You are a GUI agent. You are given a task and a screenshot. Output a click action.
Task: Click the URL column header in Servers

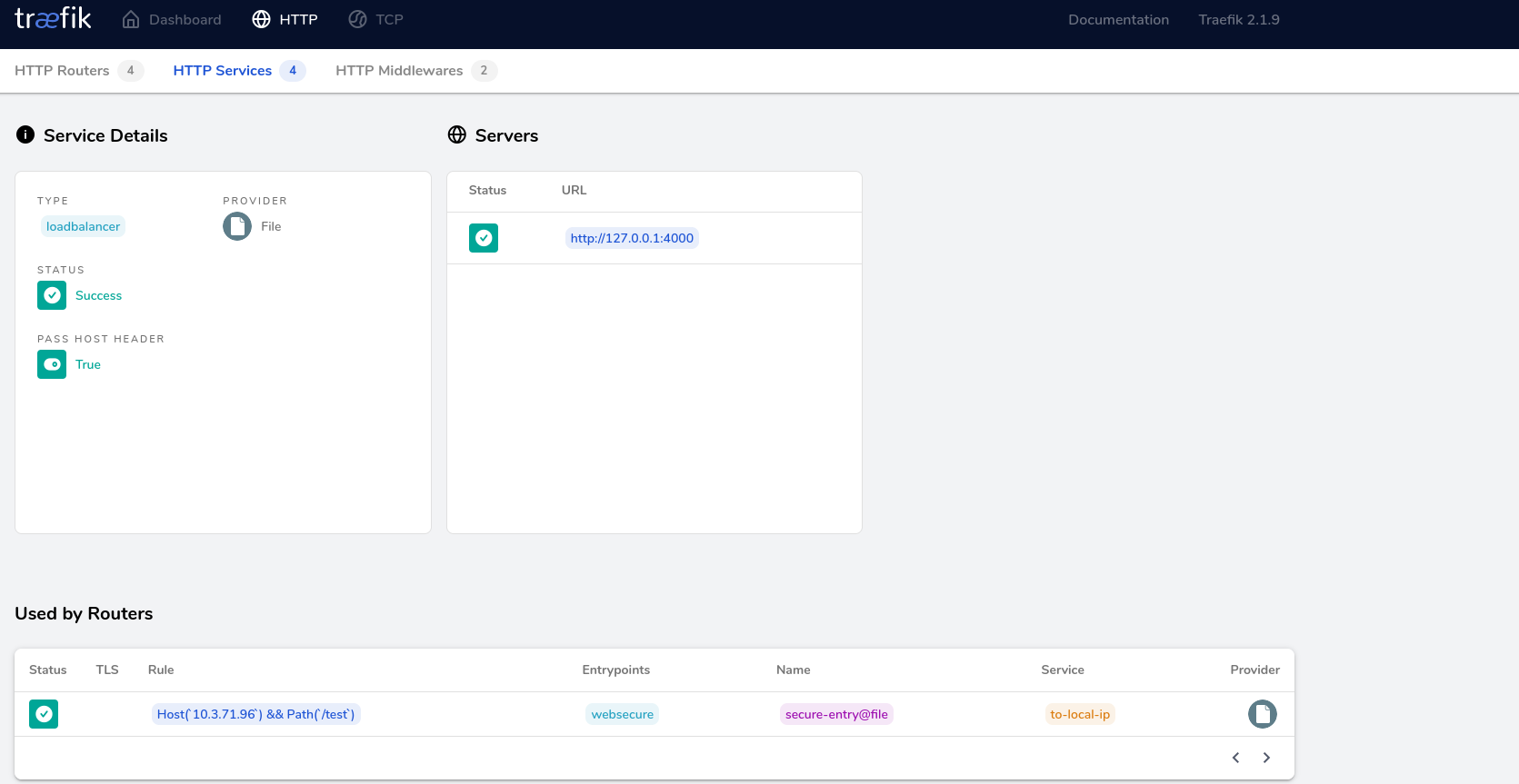point(575,190)
